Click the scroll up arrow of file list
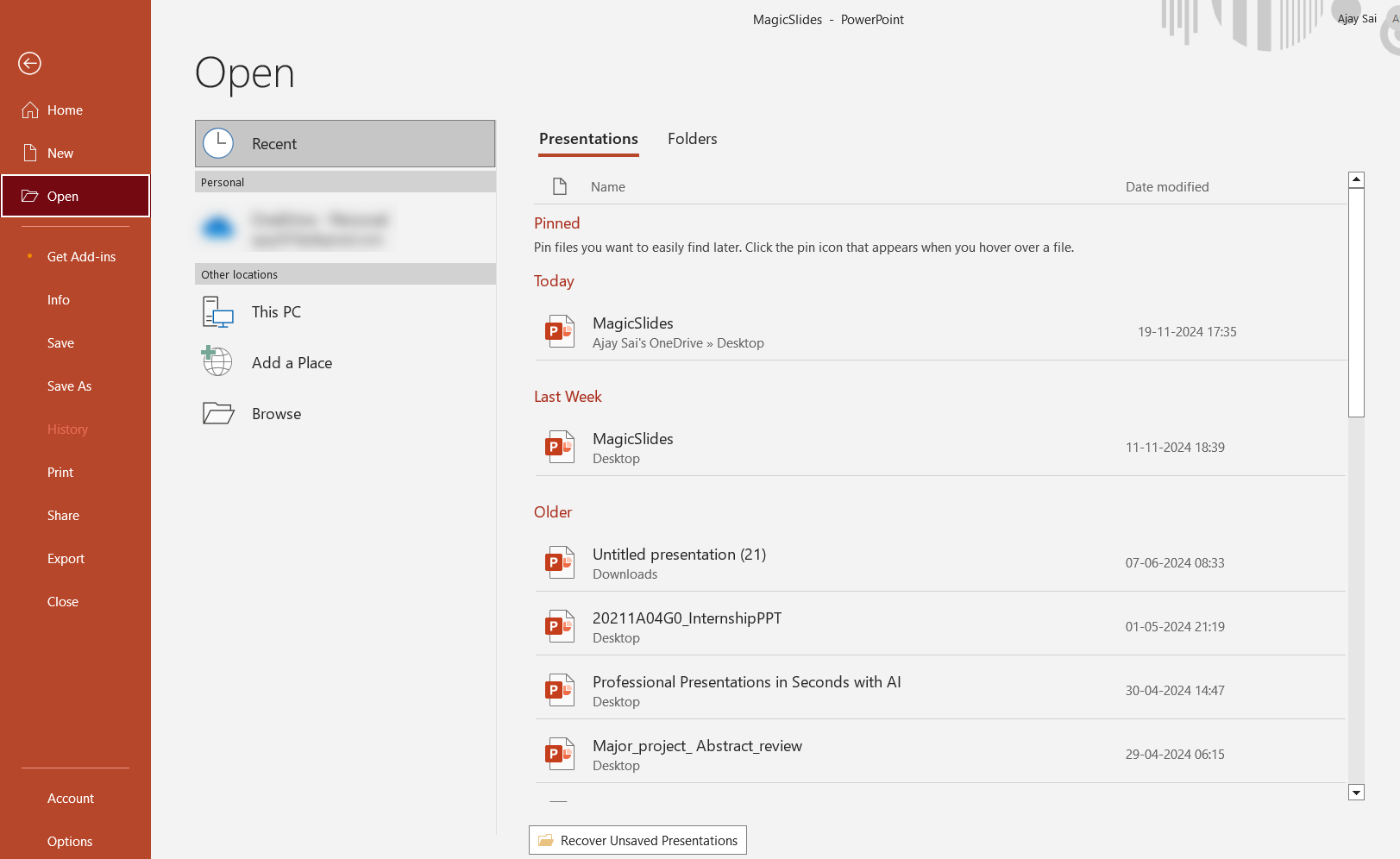This screenshot has width=1400, height=859. (x=1356, y=179)
